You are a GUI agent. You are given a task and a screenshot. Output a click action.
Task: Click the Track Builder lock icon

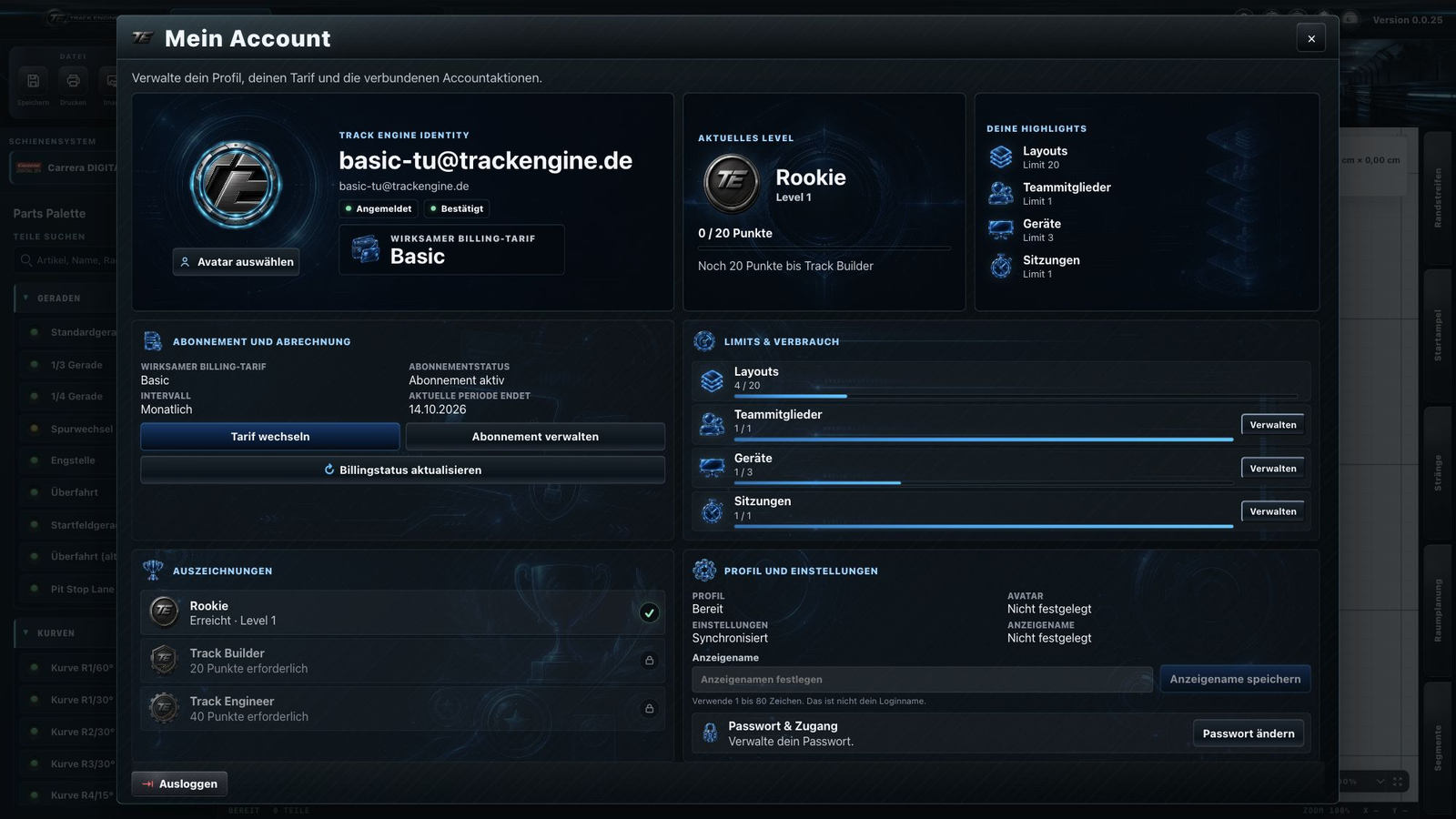(649, 661)
